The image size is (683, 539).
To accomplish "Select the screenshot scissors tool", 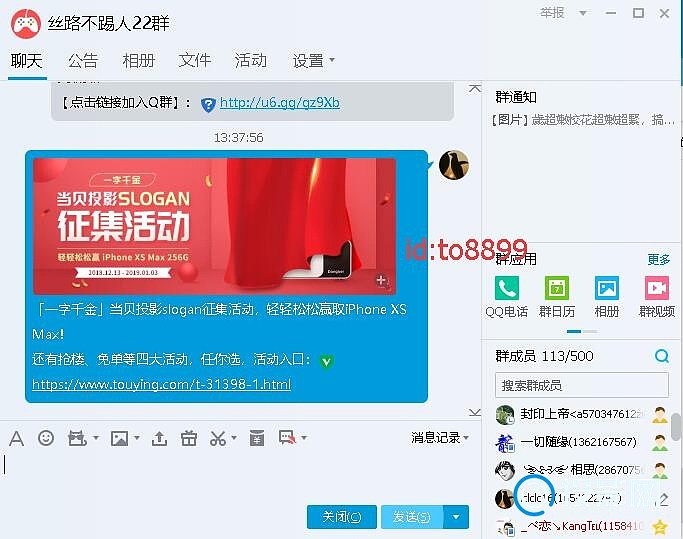I will click(x=218, y=438).
